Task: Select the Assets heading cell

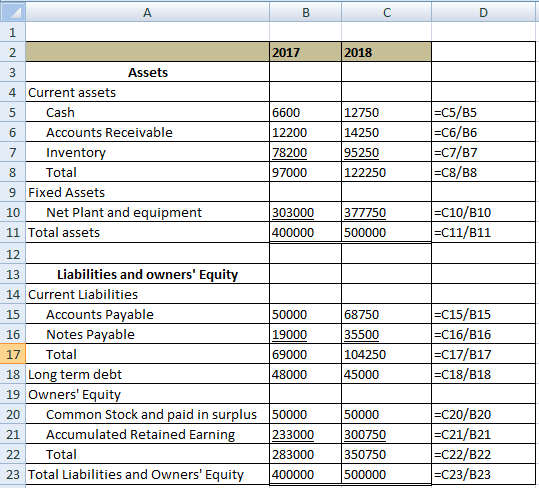Action: [x=147, y=72]
